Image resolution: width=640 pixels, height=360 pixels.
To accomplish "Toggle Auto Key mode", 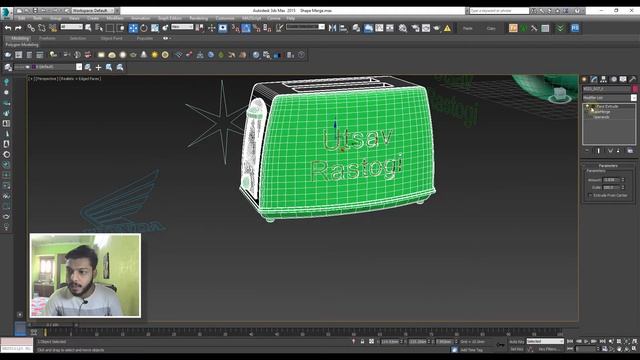I will point(516,341).
